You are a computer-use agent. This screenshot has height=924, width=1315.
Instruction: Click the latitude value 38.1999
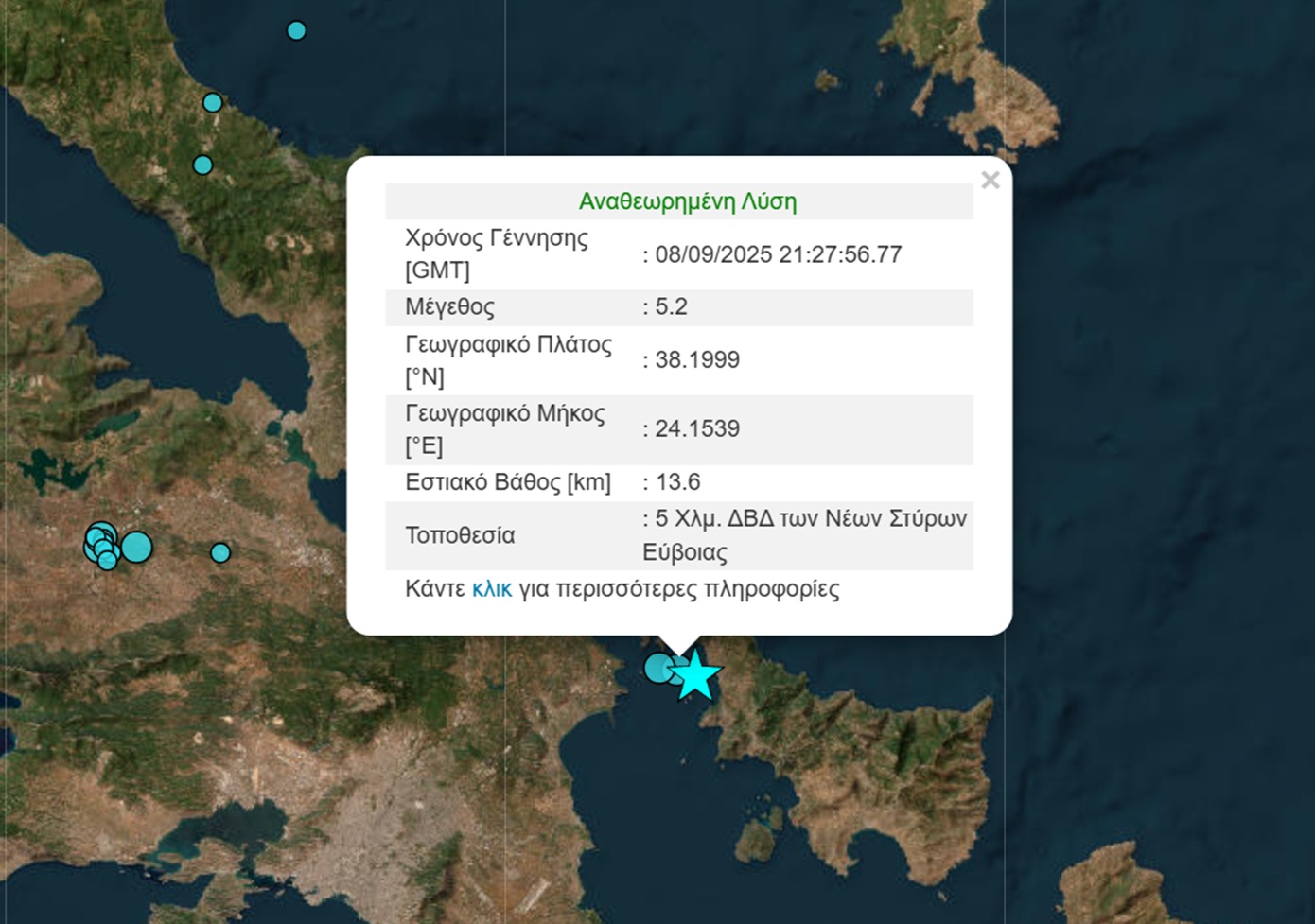click(x=697, y=359)
